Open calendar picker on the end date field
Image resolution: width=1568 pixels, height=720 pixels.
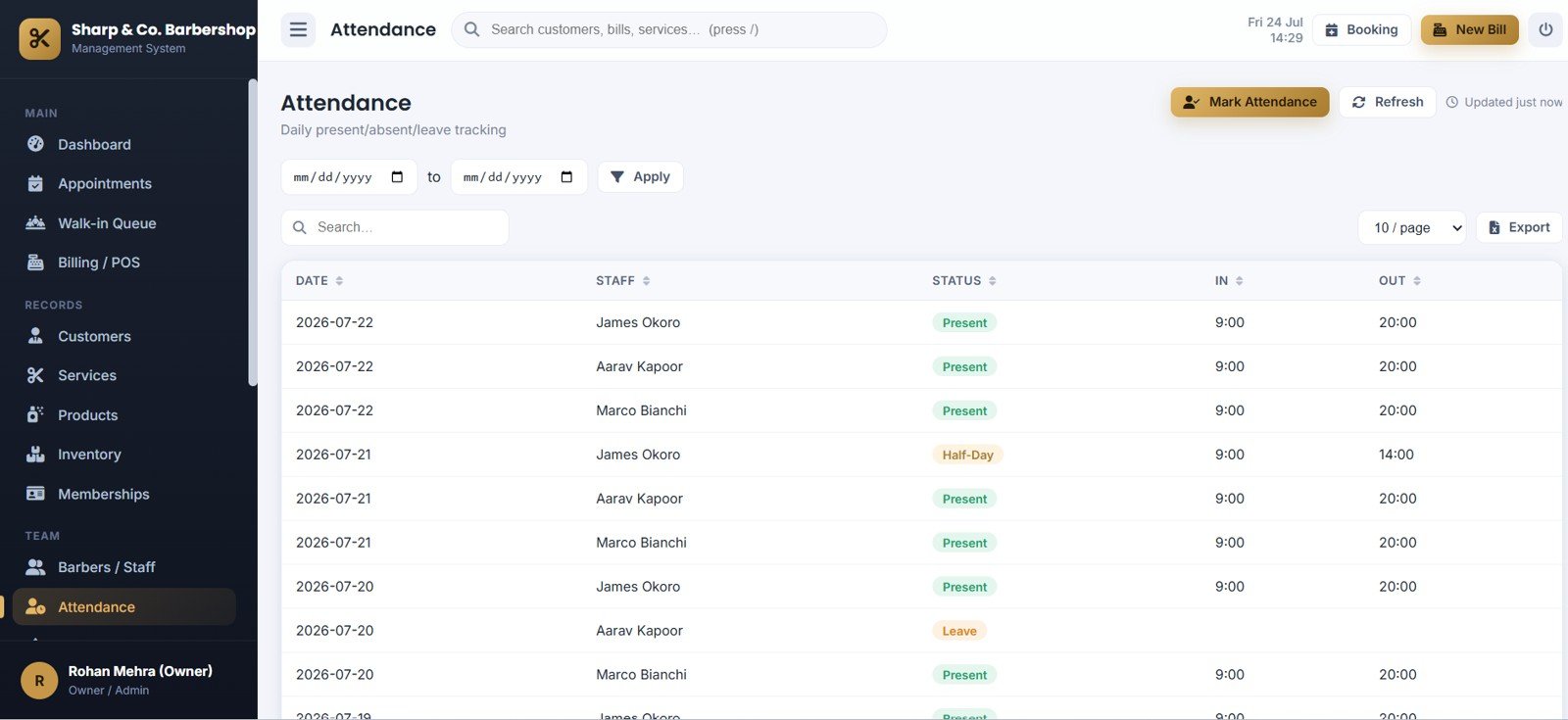pos(566,177)
